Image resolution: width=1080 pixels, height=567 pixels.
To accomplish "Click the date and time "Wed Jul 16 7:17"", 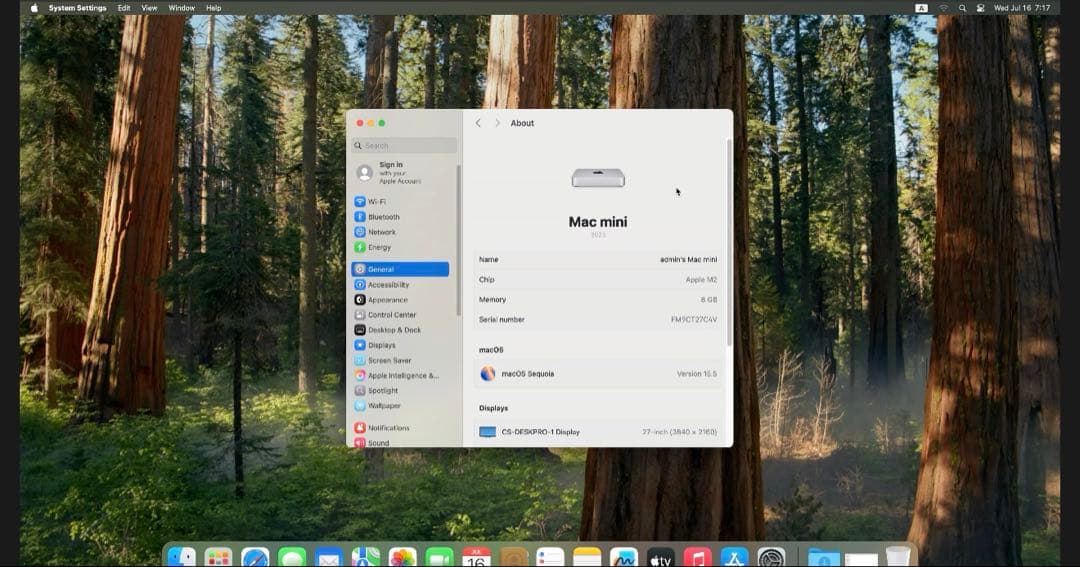I will pos(1022,8).
